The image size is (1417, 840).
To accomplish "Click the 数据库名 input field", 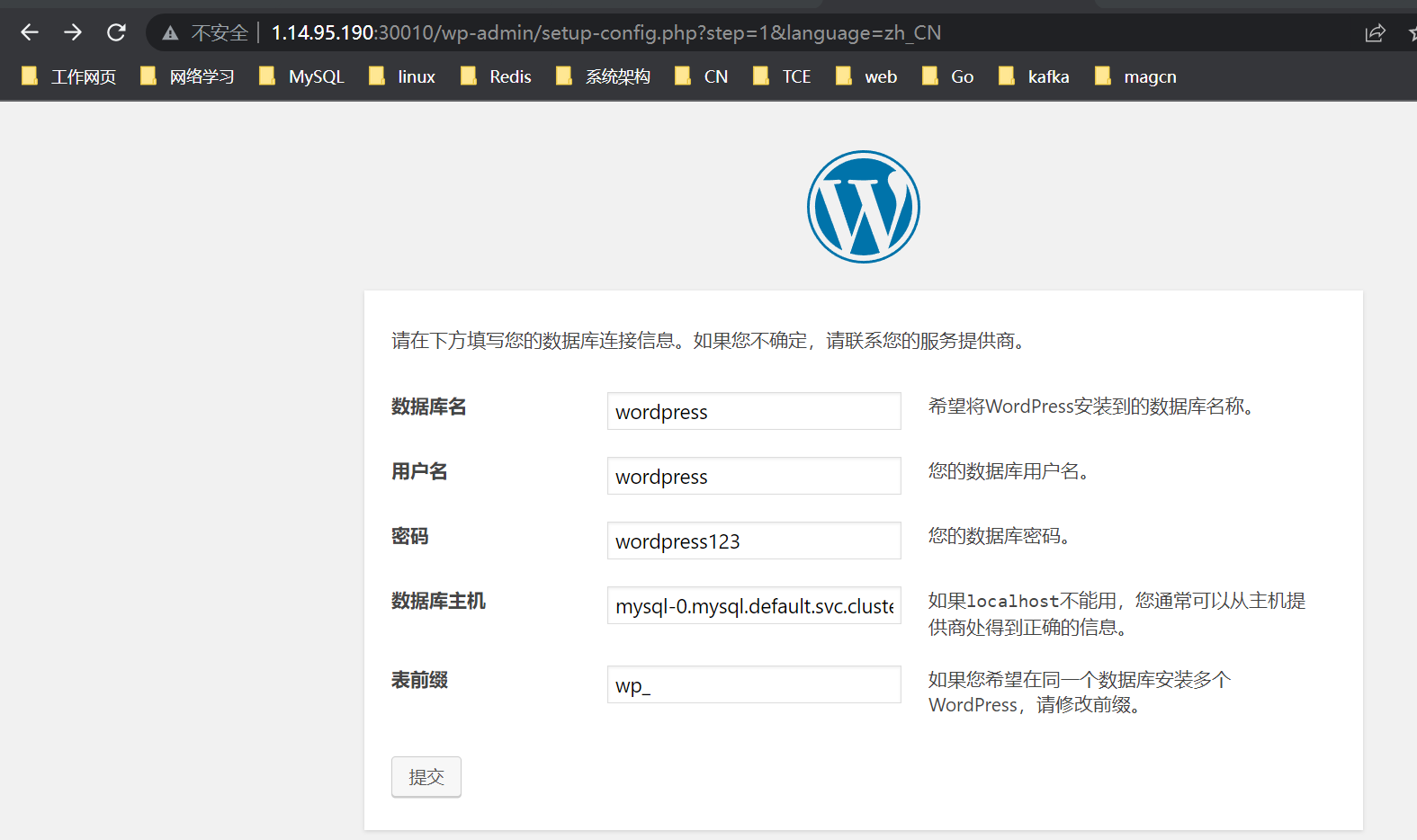I will coord(754,411).
